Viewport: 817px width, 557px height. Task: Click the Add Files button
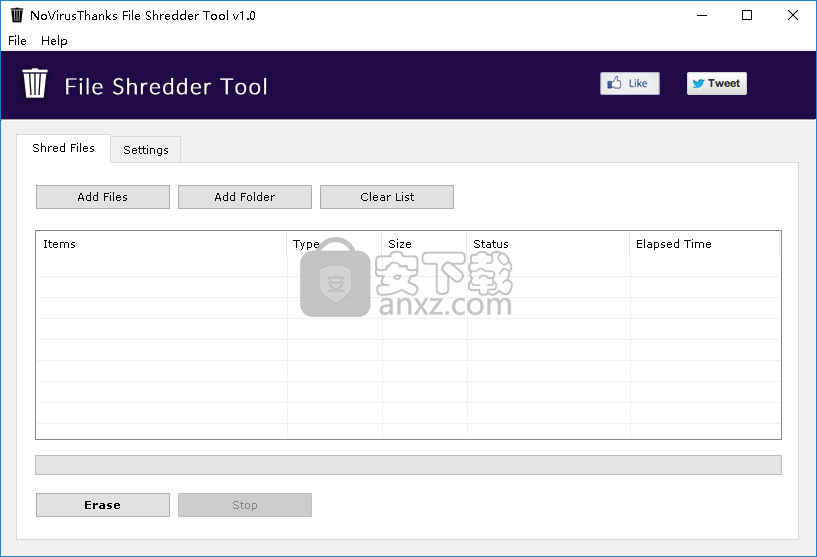(103, 197)
